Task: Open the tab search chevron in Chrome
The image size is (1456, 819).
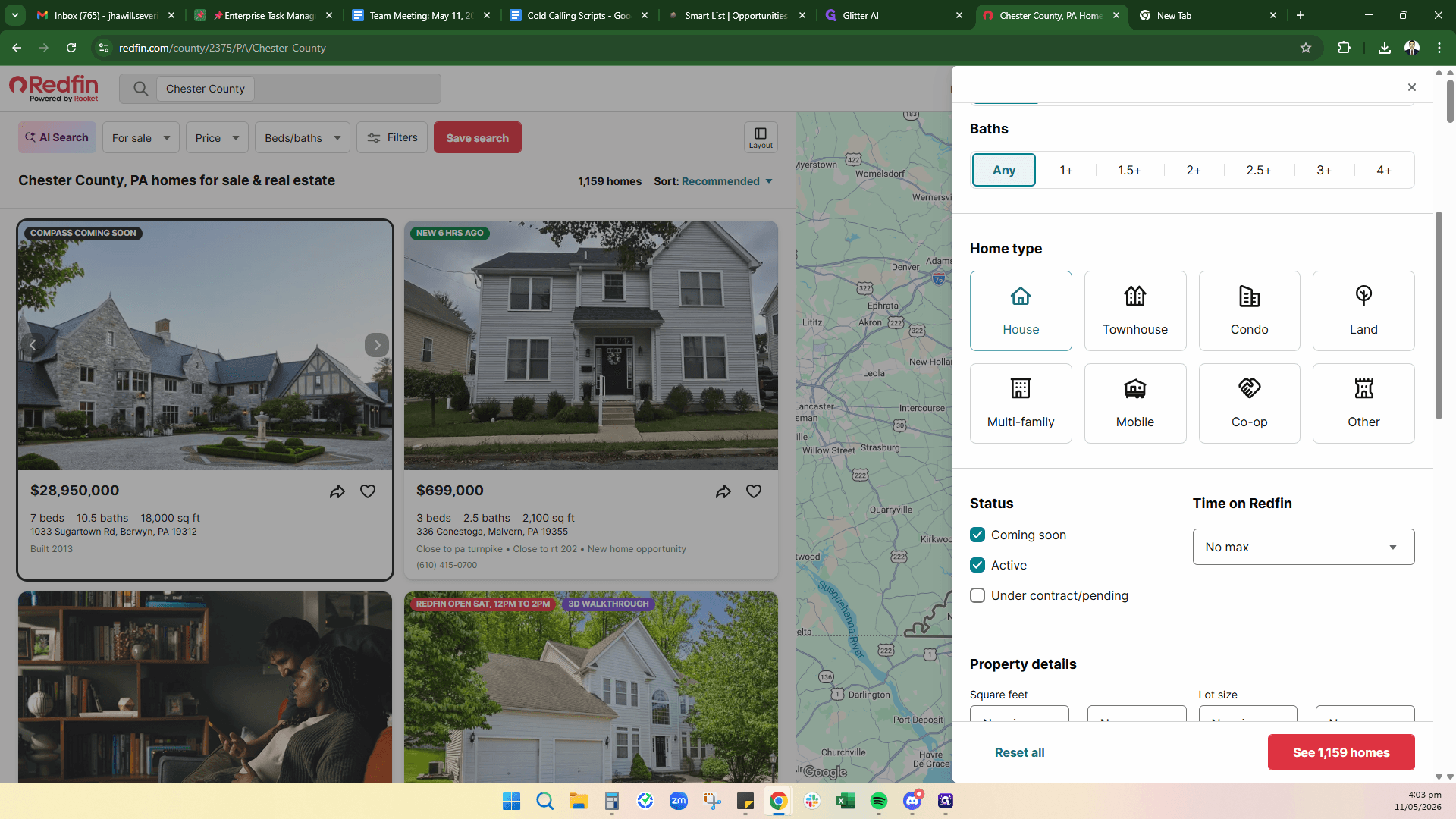Action: point(15,15)
